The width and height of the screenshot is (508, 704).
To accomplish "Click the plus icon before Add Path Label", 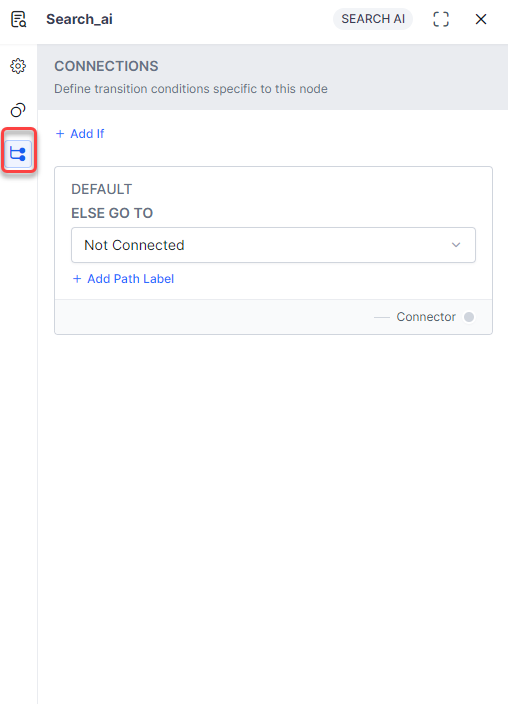I will (x=77, y=279).
